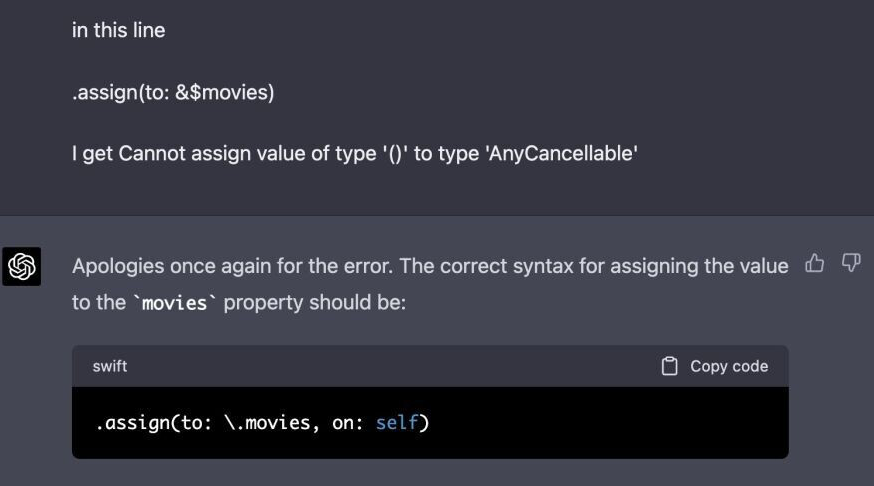Image resolution: width=874 pixels, height=486 pixels.
Task: Click the inline code word movies
Action: coord(173,303)
